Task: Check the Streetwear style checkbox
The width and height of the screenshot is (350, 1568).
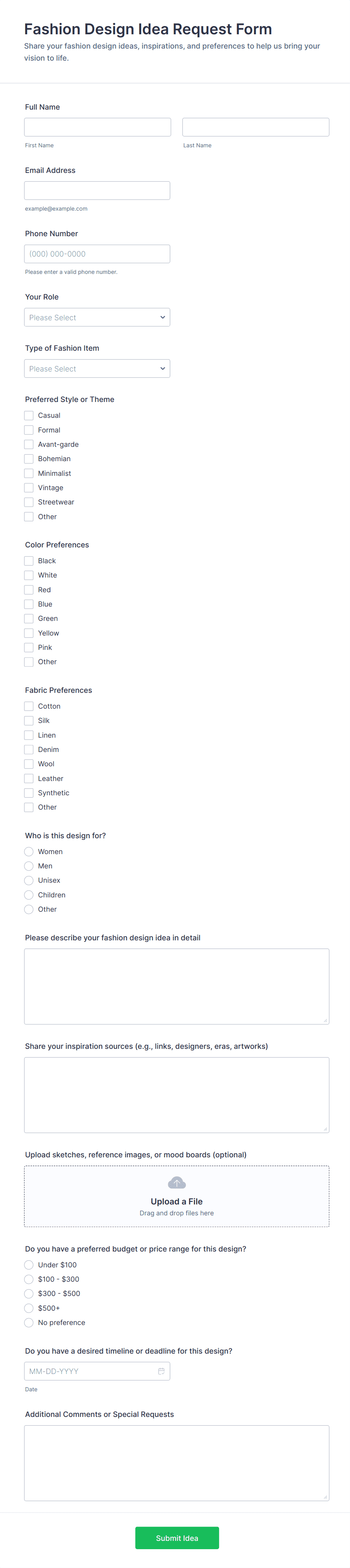Action: 29,502
